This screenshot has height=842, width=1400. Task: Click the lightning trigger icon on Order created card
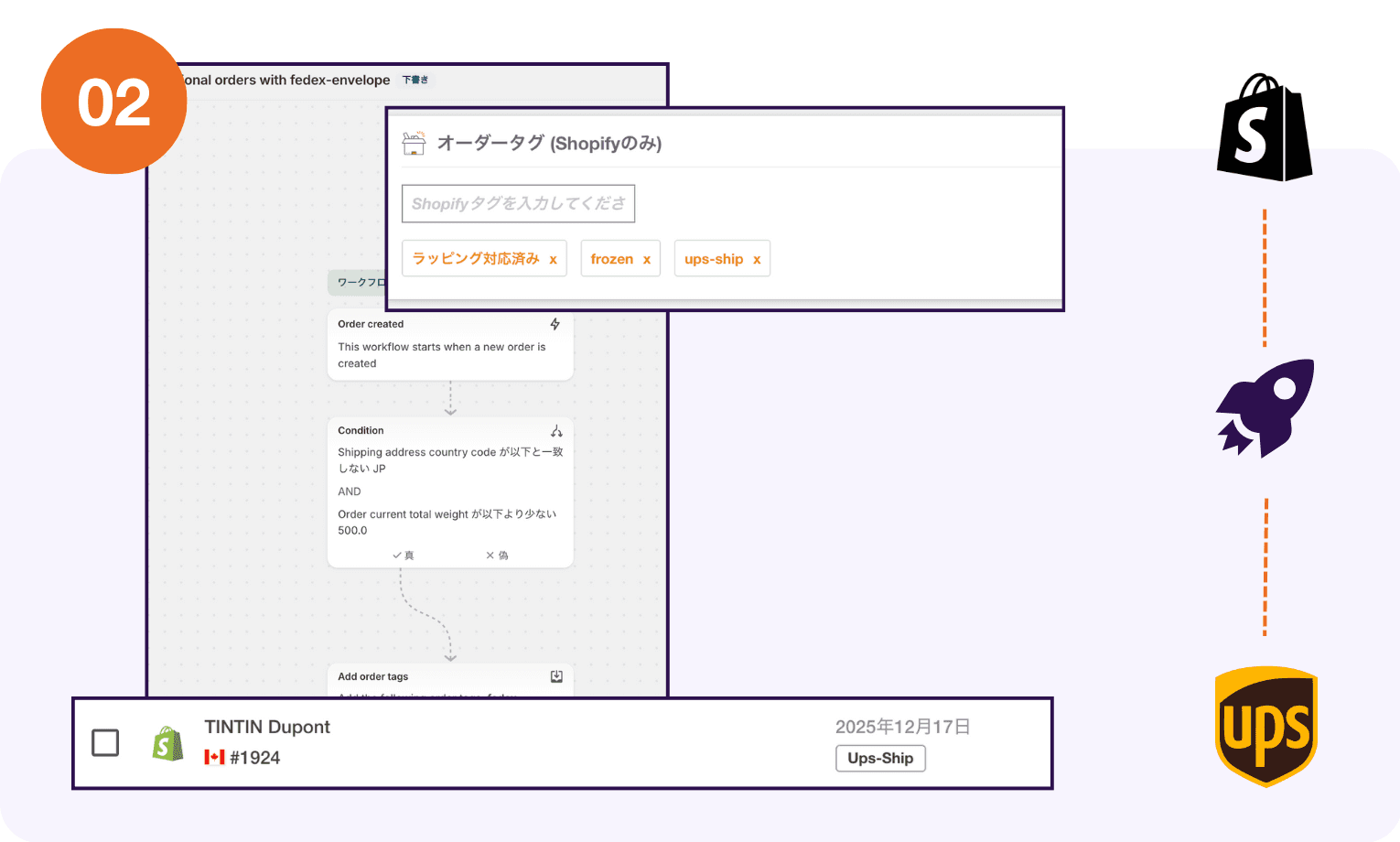pos(555,323)
